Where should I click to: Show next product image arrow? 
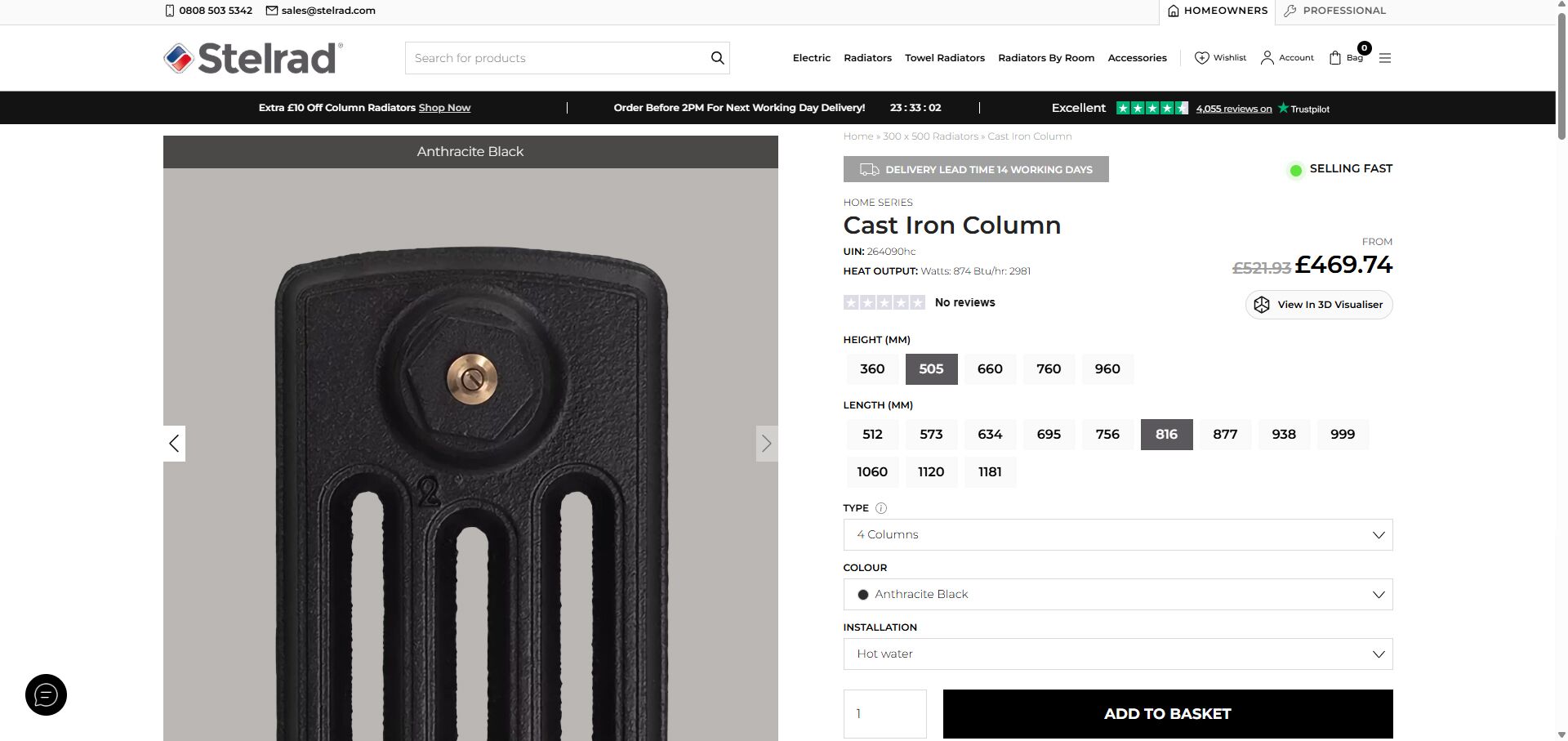[x=766, y=444]
